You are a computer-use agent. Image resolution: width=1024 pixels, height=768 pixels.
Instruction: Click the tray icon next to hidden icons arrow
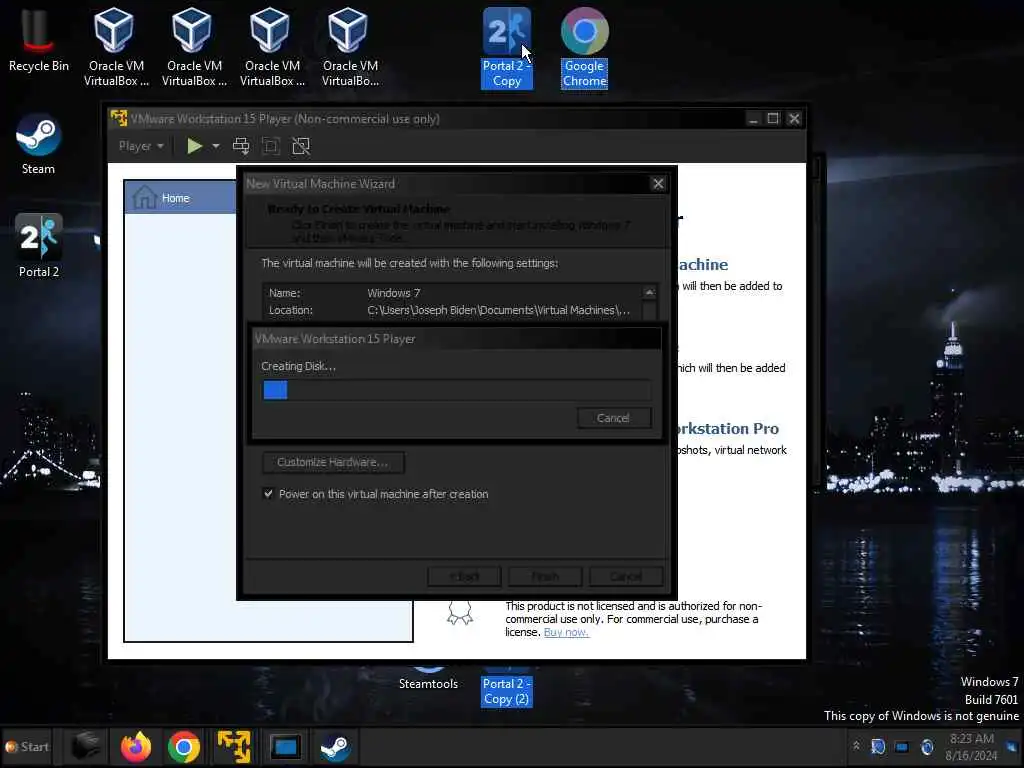click(x=878, y=746)
